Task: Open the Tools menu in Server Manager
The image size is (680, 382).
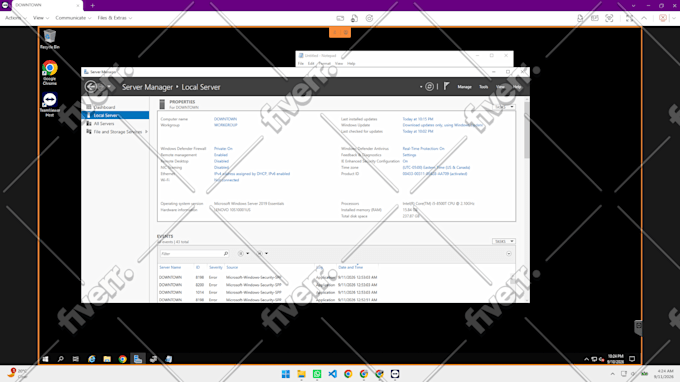Action: point(484,87)
